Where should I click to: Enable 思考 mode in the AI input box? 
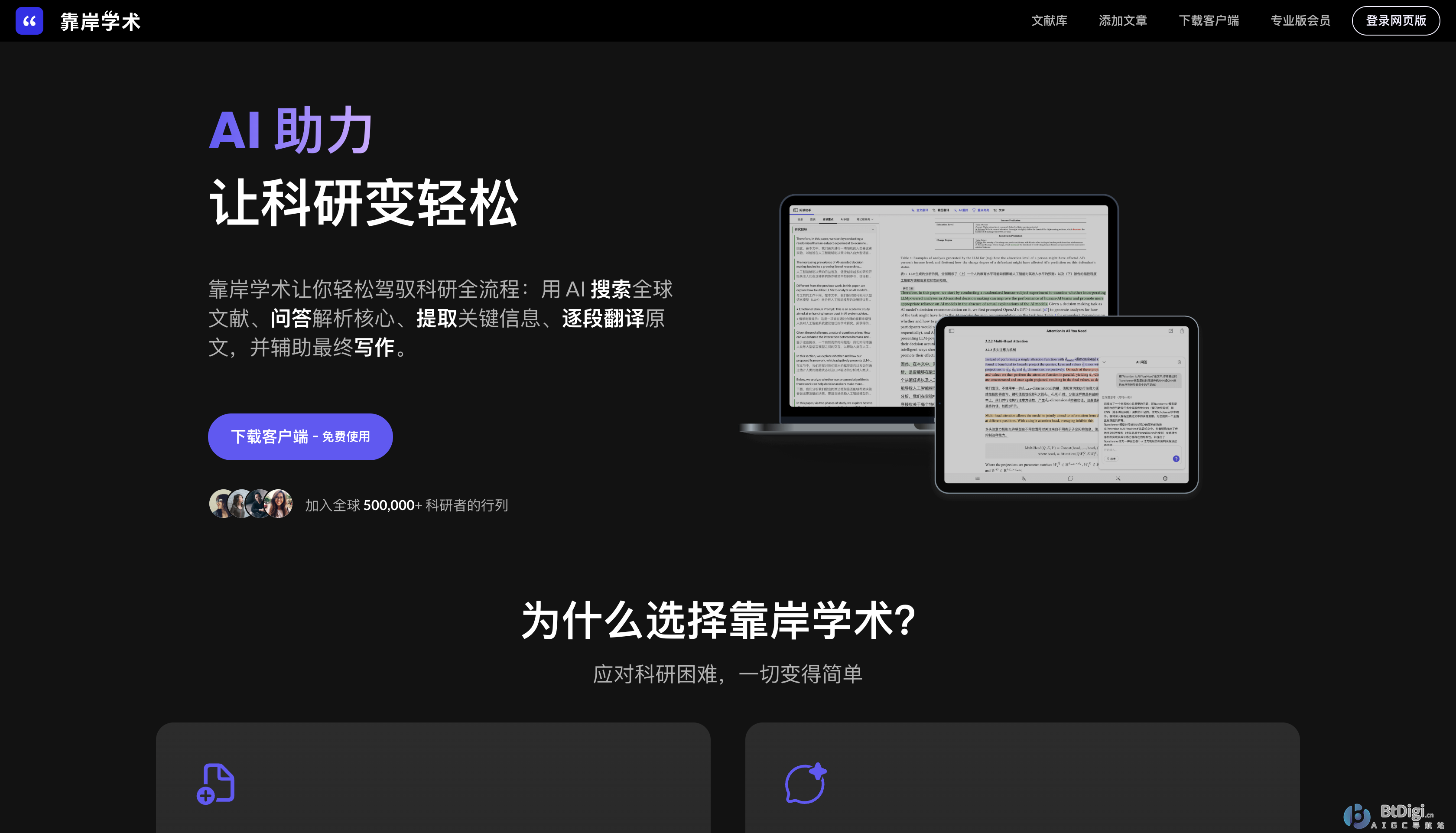click(1112, 459)
